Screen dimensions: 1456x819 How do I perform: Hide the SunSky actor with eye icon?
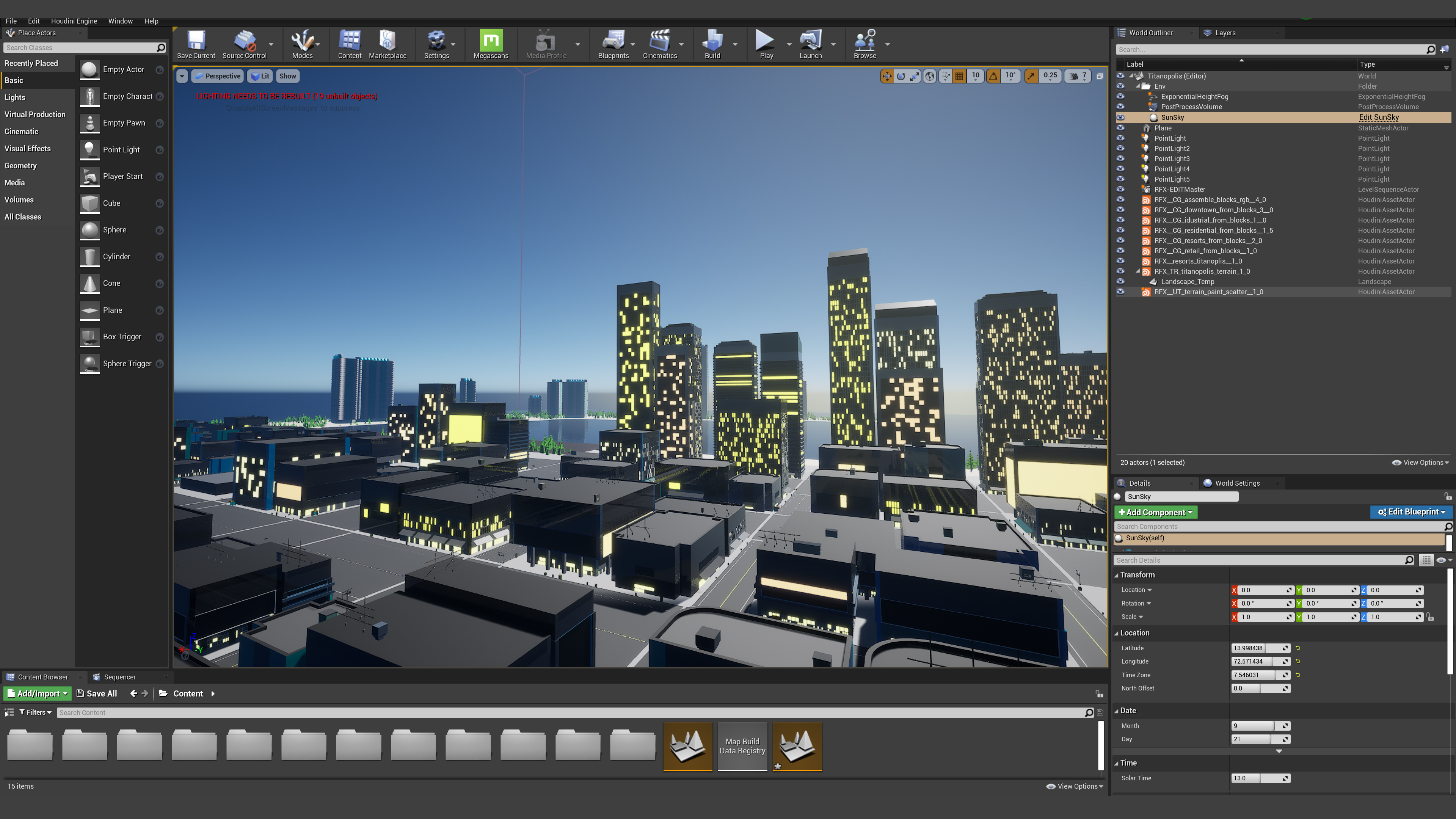tap(1121, 118)
